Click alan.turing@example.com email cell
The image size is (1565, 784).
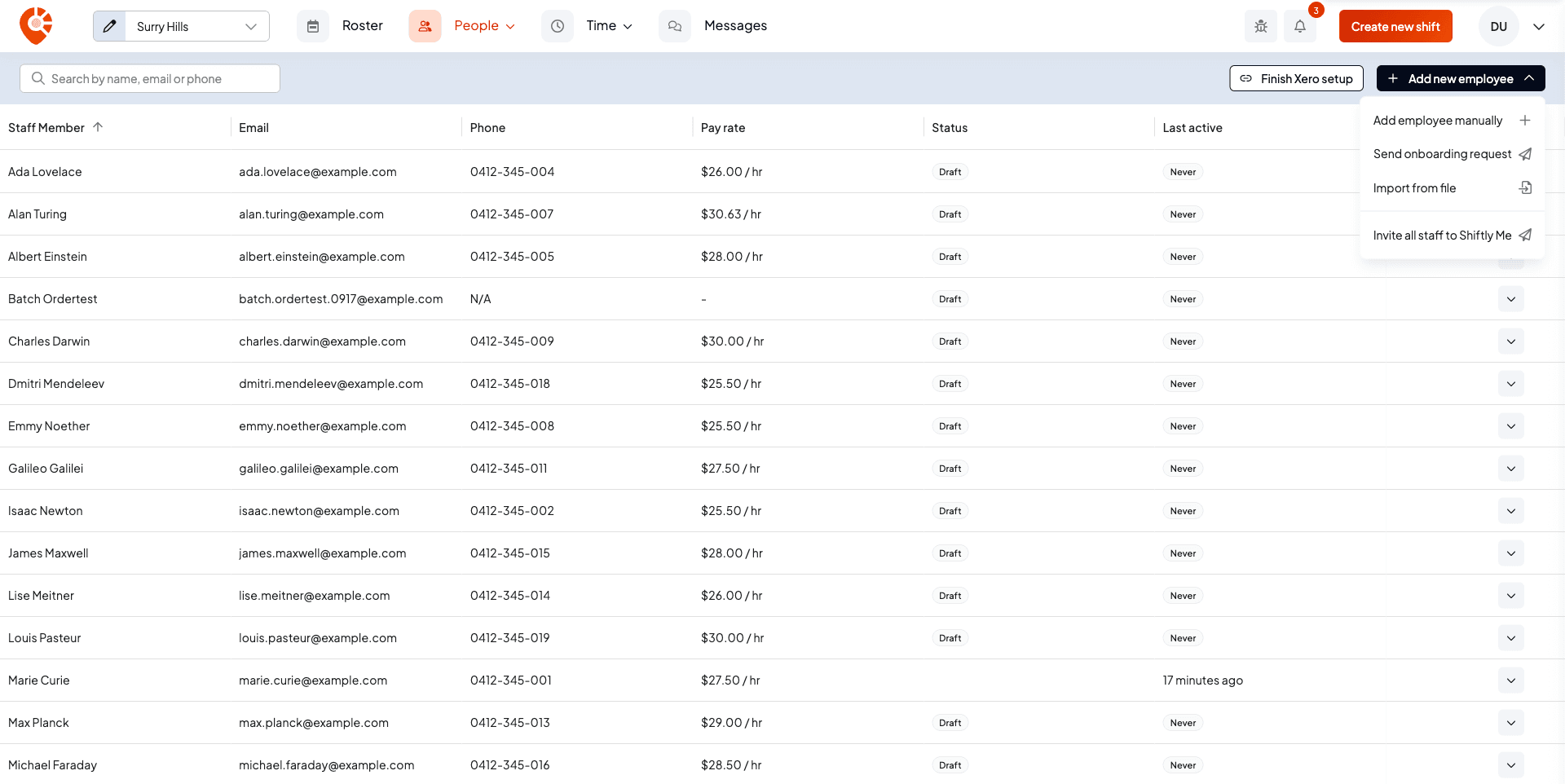coord(311,214)
